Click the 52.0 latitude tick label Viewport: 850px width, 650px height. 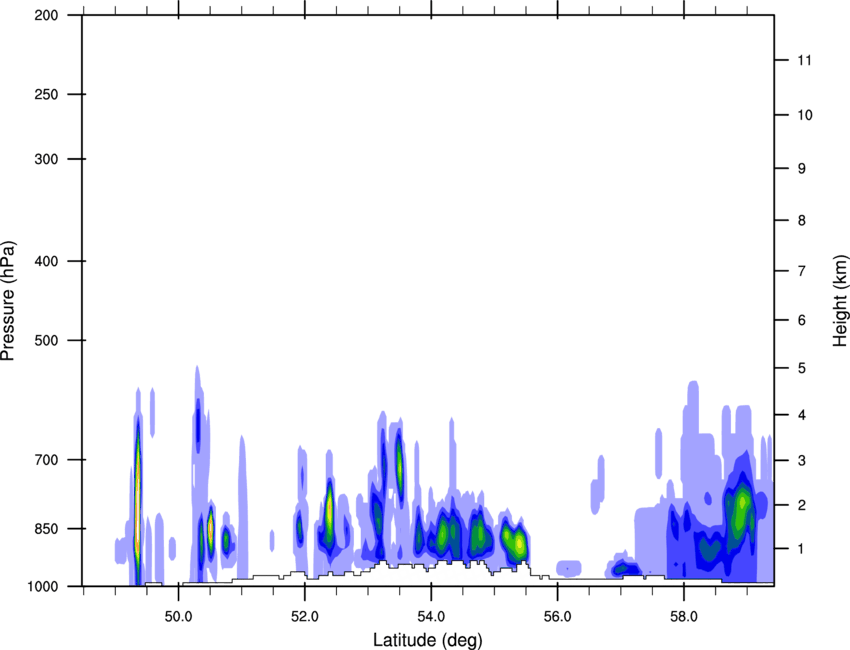305,617
